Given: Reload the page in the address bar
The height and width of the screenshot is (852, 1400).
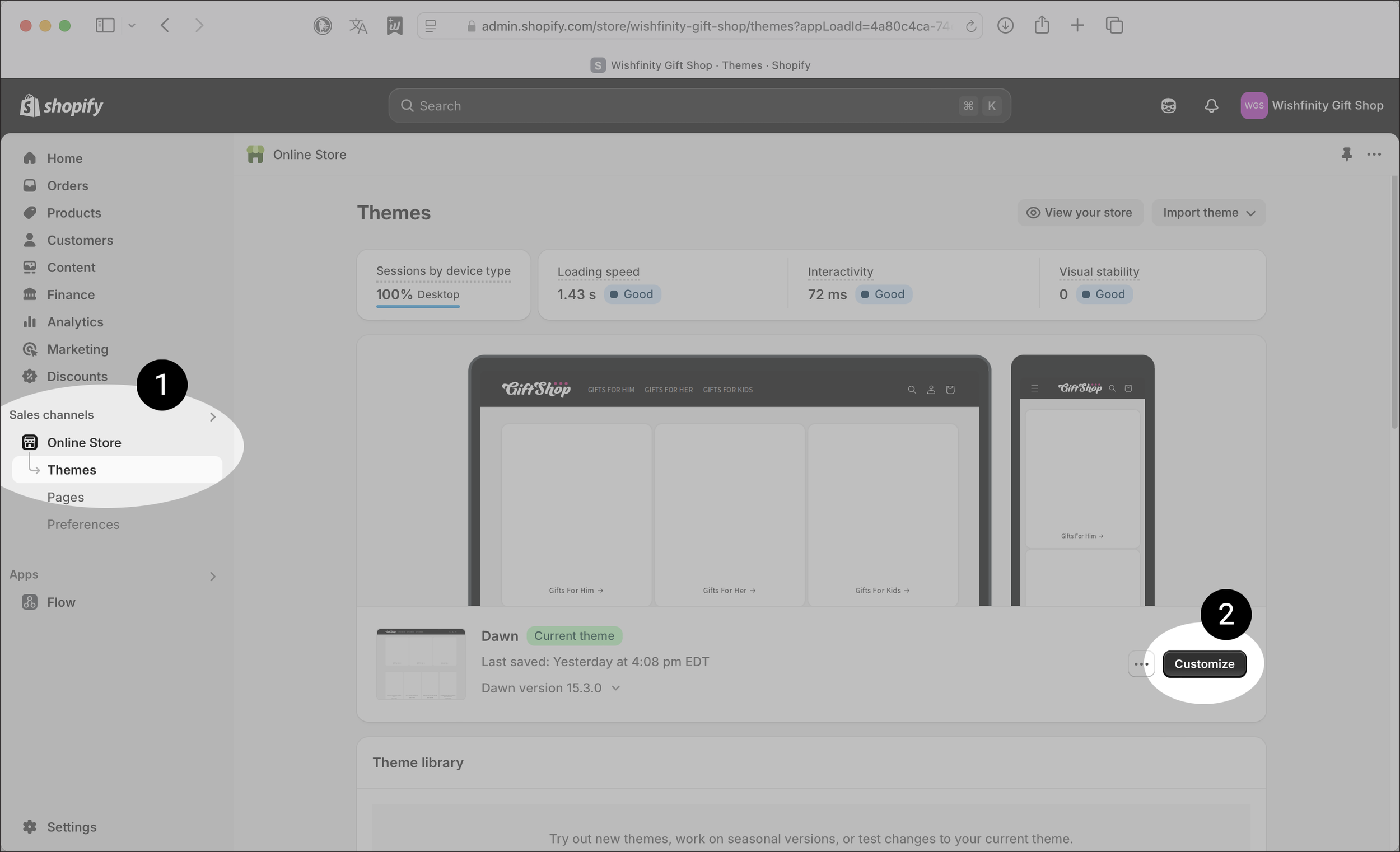Looking at the screenshot, I should [970, 26].
